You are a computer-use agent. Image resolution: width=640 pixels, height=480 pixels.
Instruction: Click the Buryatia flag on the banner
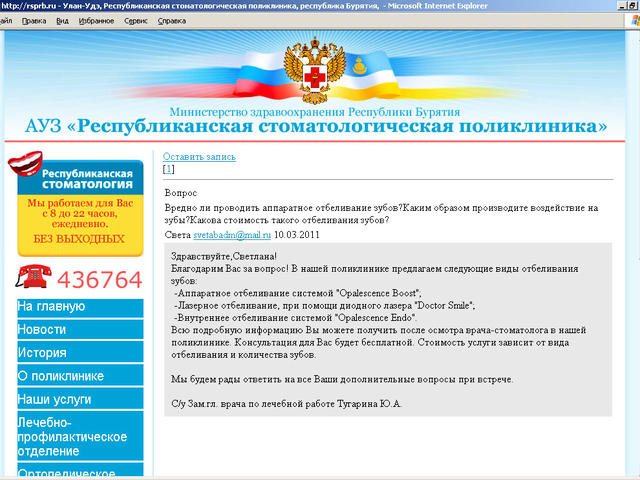tap(369, 76)
